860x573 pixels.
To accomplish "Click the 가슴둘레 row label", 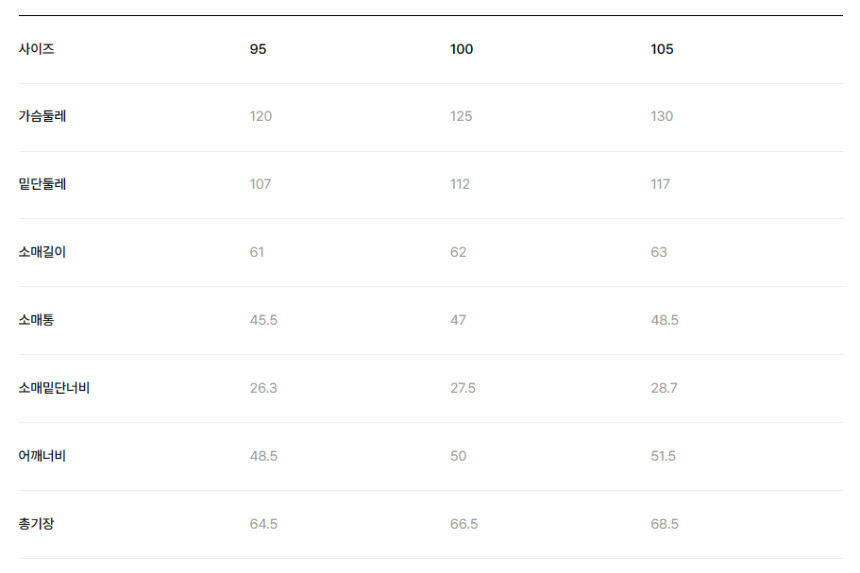I will point(42,116).
